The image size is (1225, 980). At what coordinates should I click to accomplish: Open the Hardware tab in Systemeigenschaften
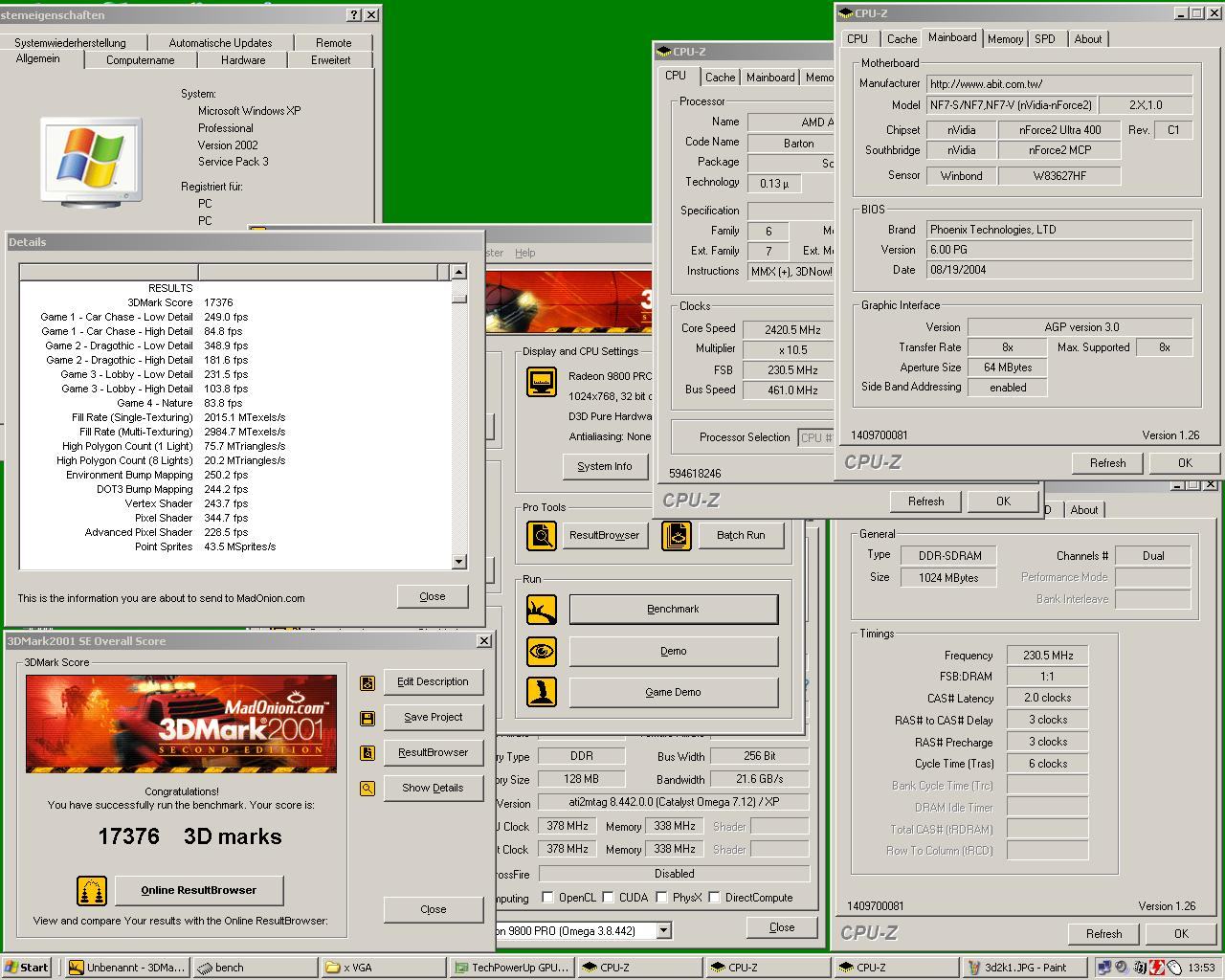point(243,60)
